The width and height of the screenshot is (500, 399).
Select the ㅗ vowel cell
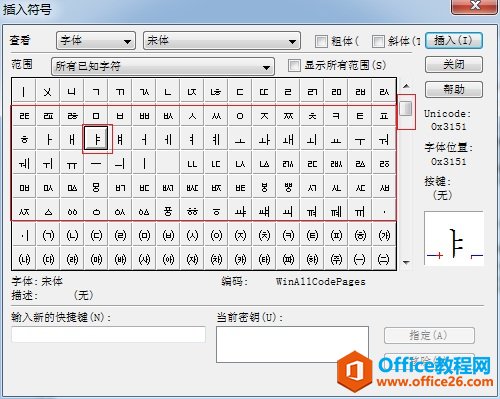point(240,140)
